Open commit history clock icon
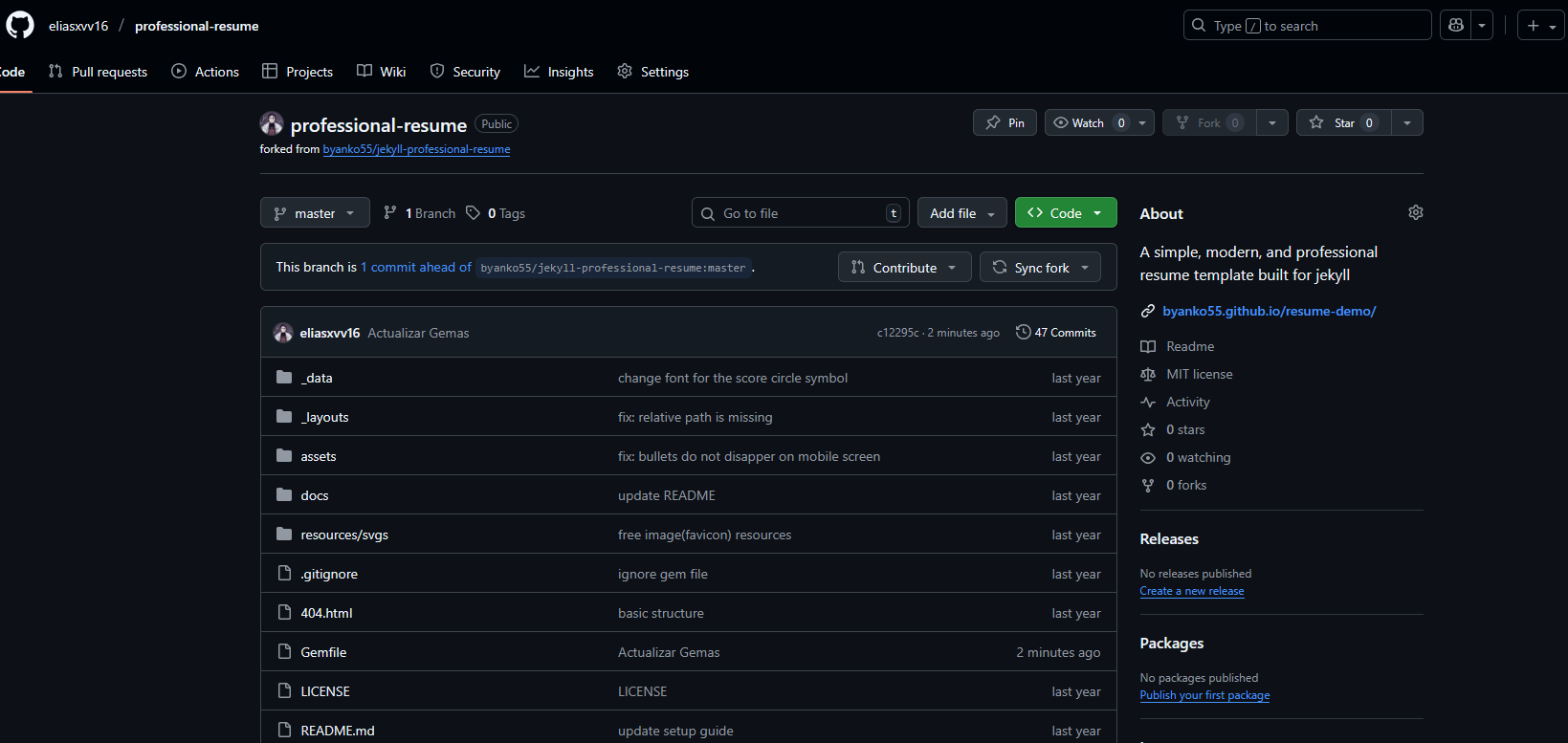The width and height of the screenshot is (1568, 743). [1023, 332]
